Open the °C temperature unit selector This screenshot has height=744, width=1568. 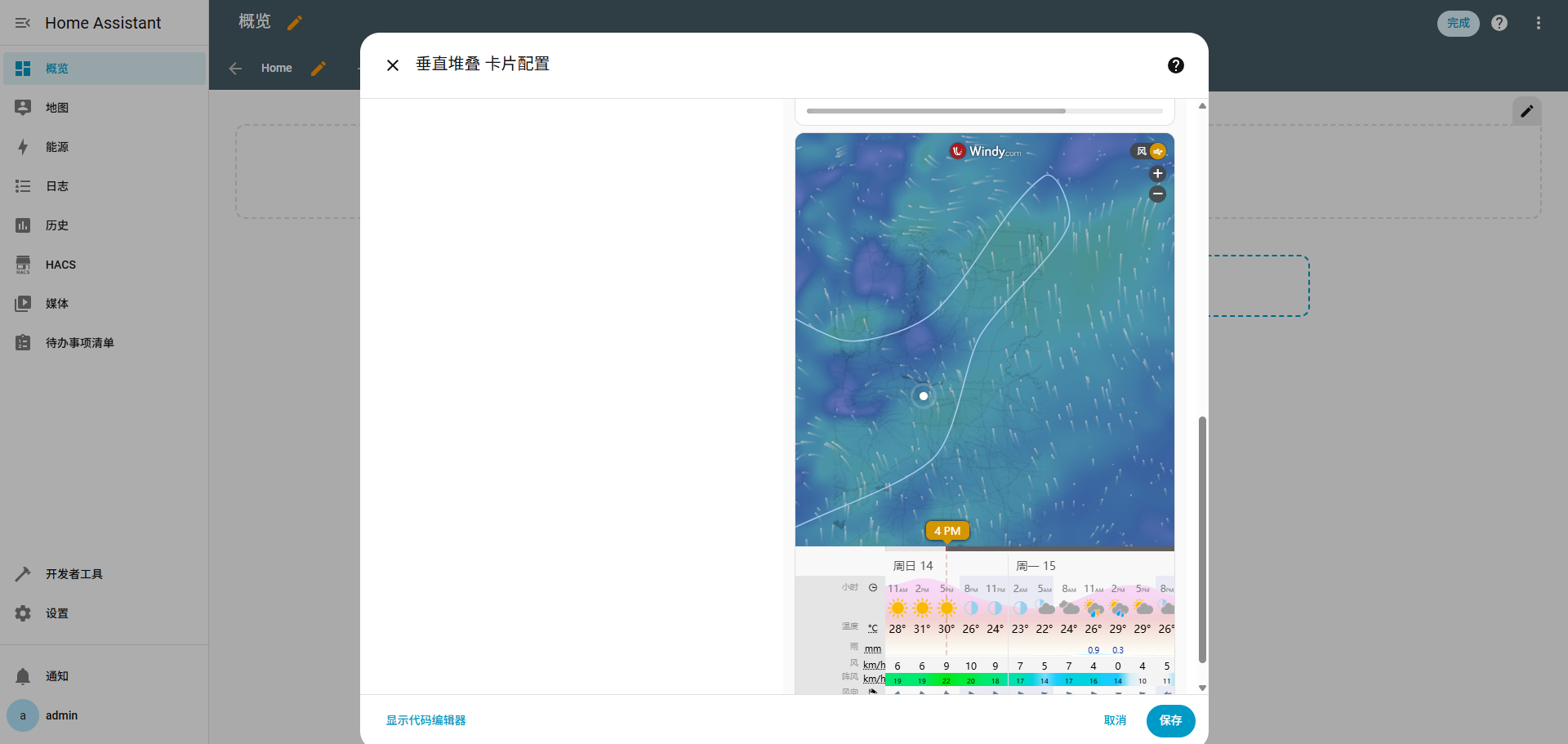coord(873,627)
